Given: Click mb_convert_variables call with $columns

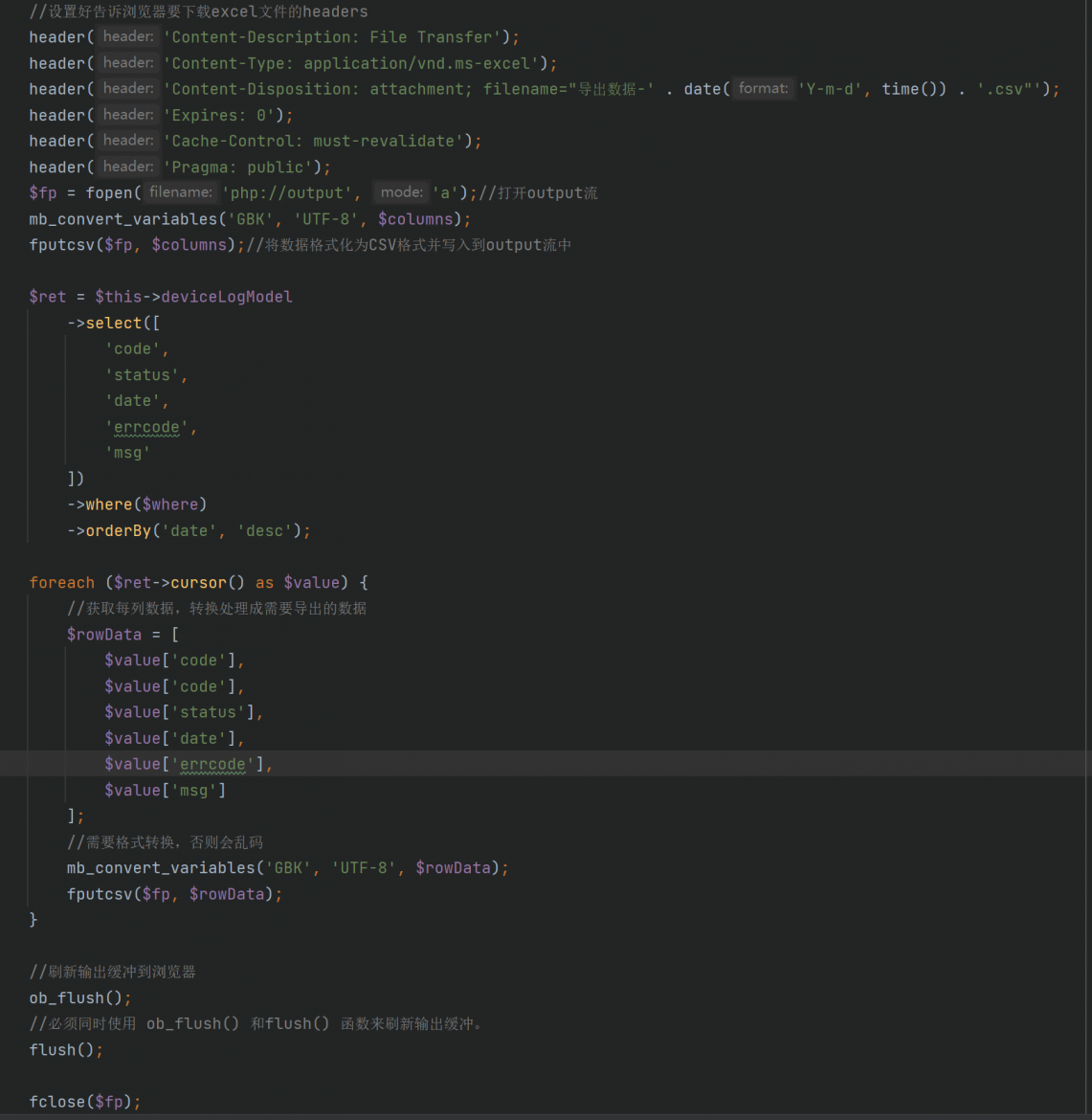Looking at the screenshot, I should pos(250,219).
